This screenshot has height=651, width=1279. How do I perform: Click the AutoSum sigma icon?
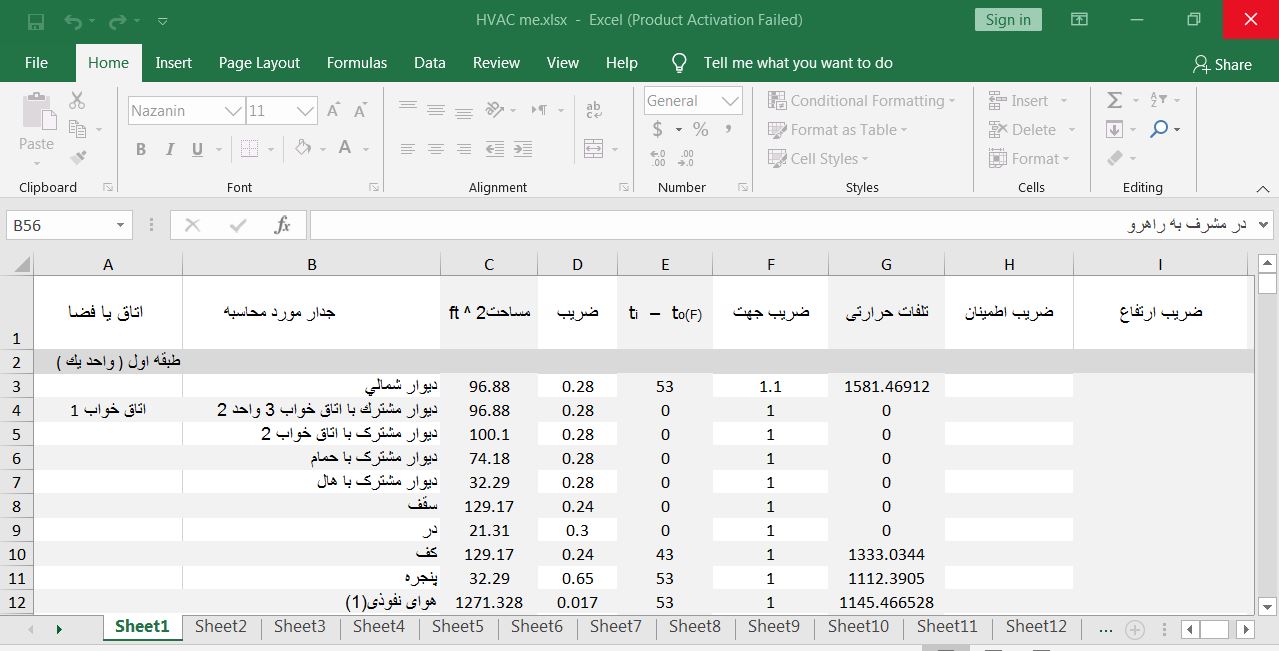[1115, 100]
